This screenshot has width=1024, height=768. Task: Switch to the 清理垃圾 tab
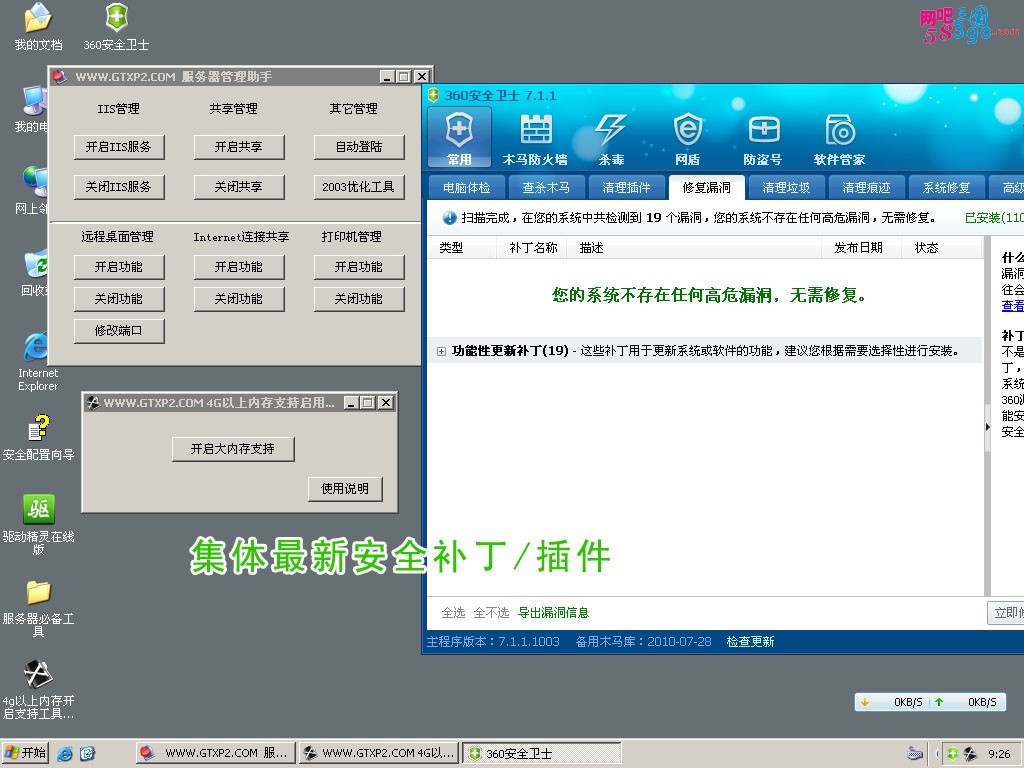786,188
